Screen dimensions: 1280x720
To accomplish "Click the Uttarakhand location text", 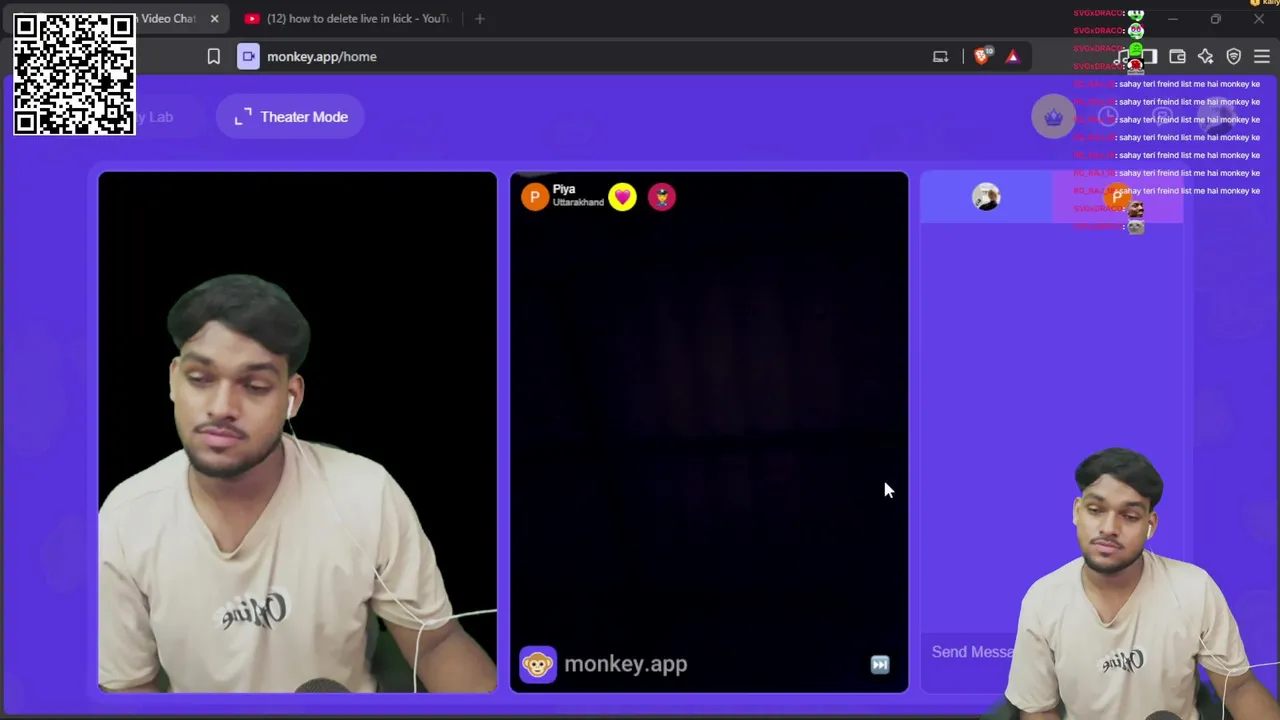I will click(578, 203).
